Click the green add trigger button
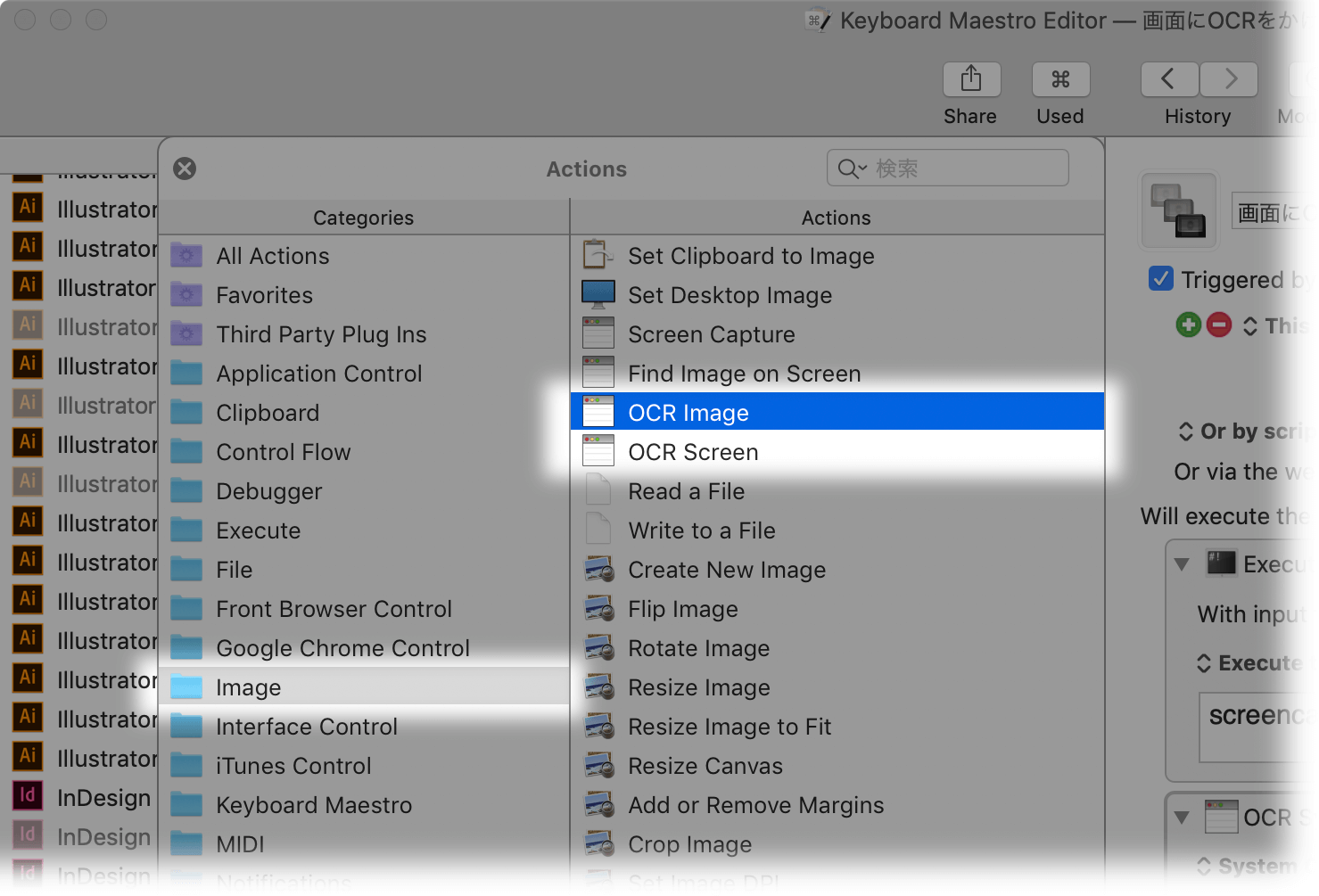The image size is (1319, 896). click(x=1188, y=325)
